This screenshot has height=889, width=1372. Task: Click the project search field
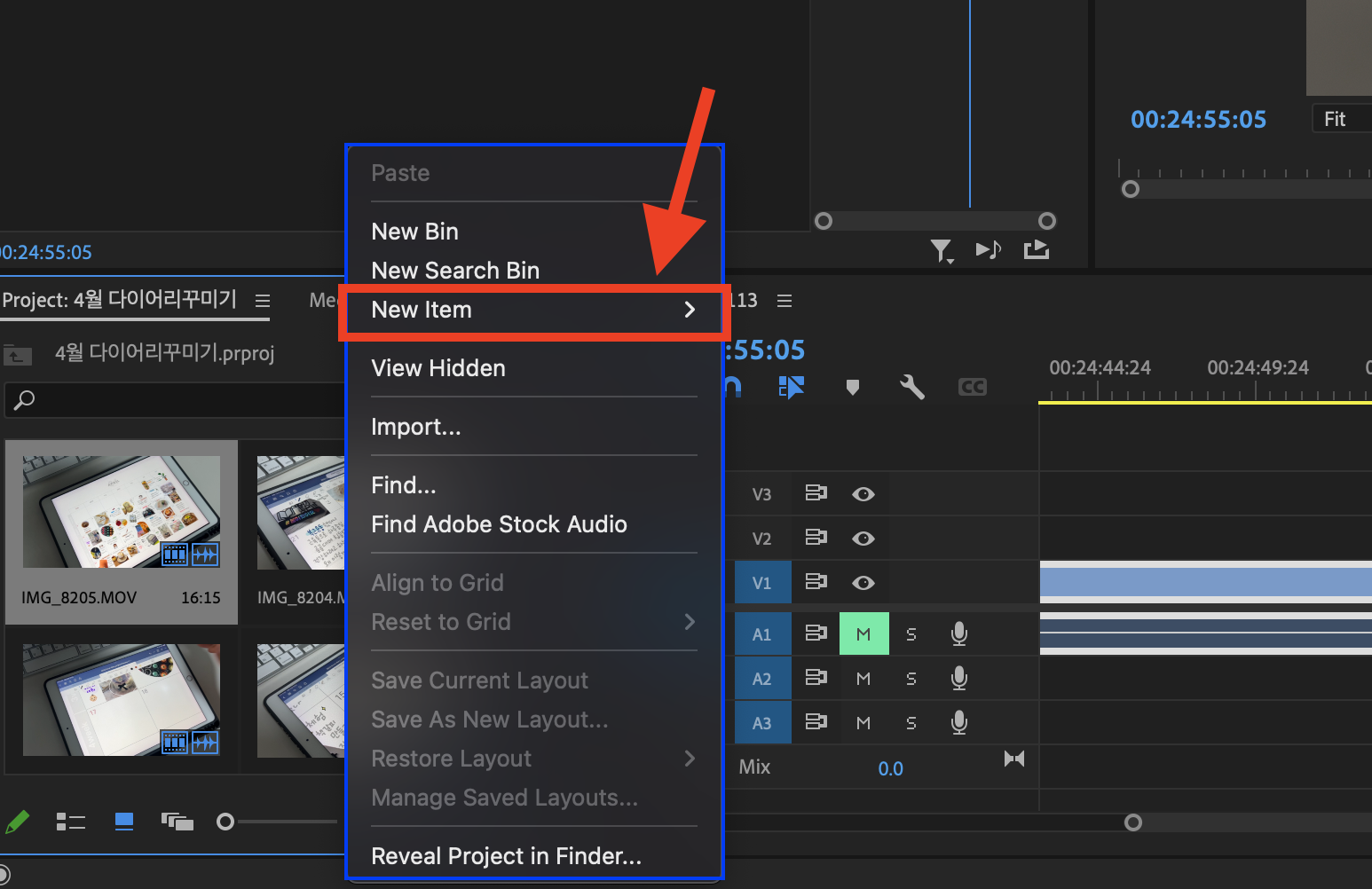tap(175, 400)
